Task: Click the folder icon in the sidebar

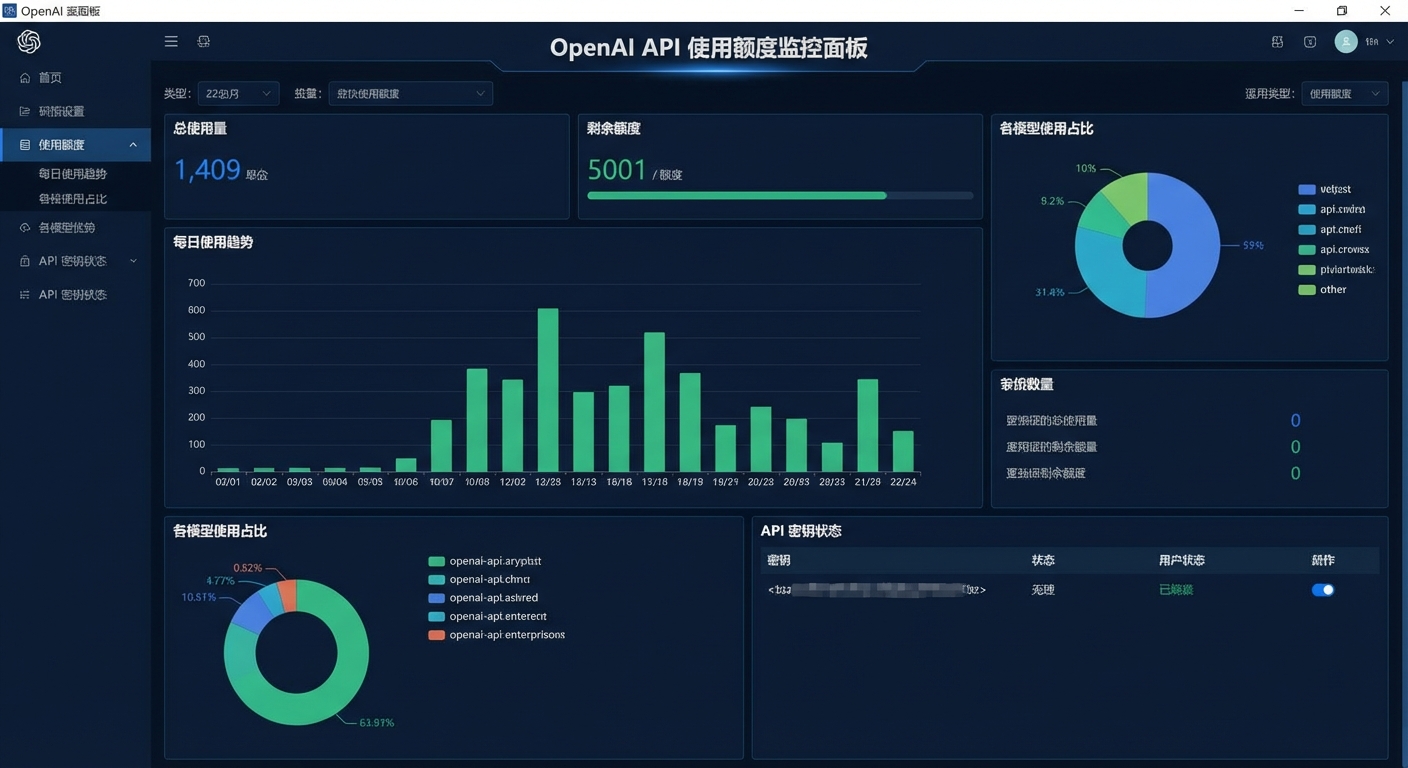Action: [x=25, y=111]
